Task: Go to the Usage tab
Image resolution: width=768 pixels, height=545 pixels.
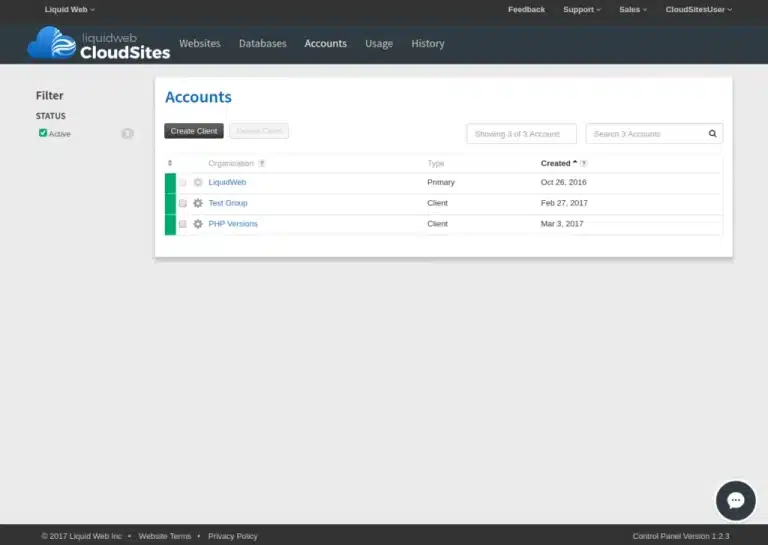Action: coord(379,44)
